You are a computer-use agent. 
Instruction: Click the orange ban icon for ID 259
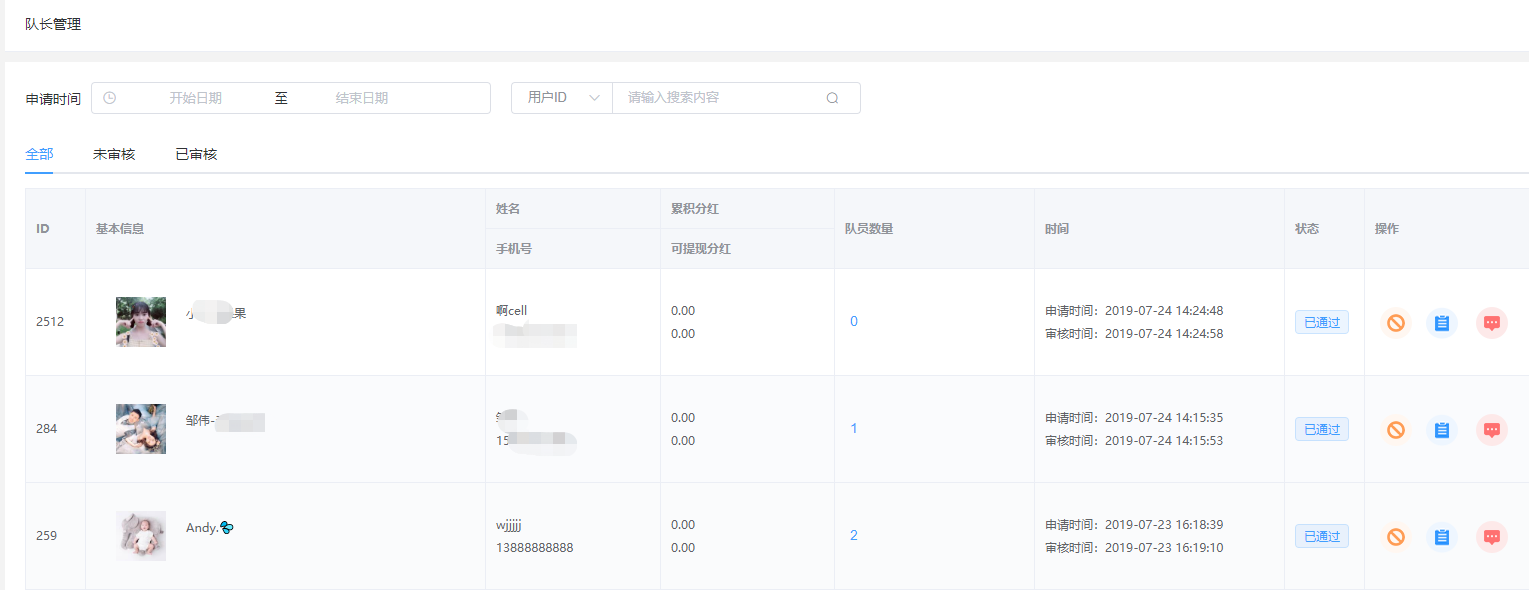[x=1396, y=537]
